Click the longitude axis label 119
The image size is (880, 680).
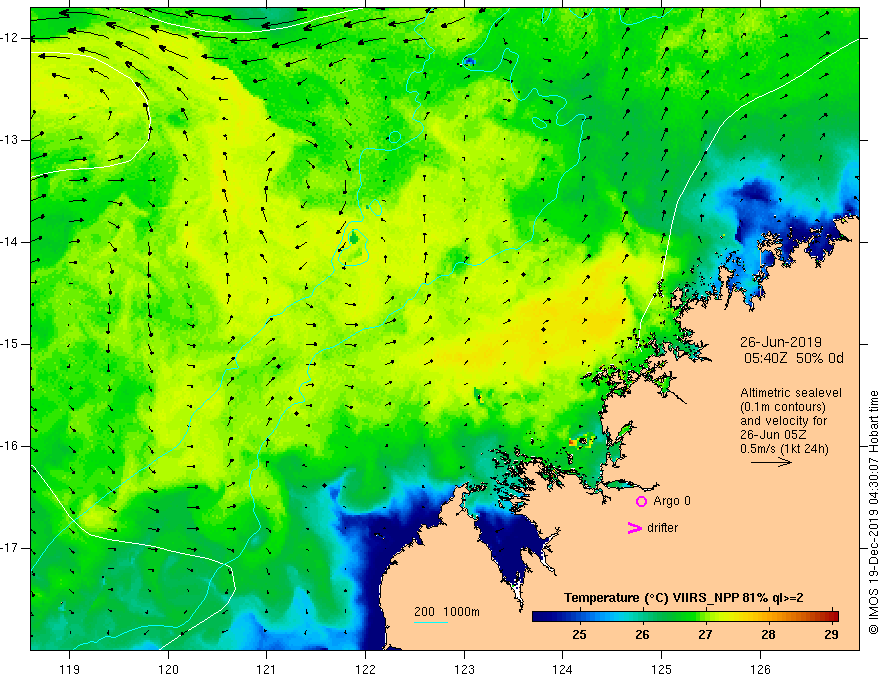click(70, 669)
